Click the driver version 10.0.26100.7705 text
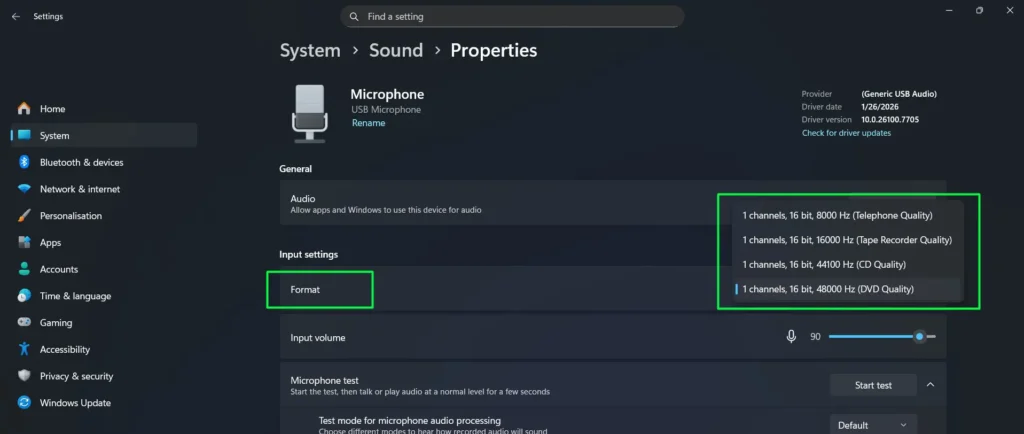Image resolution: width=1024 pixels, height=434 pixels. point(890,120)
